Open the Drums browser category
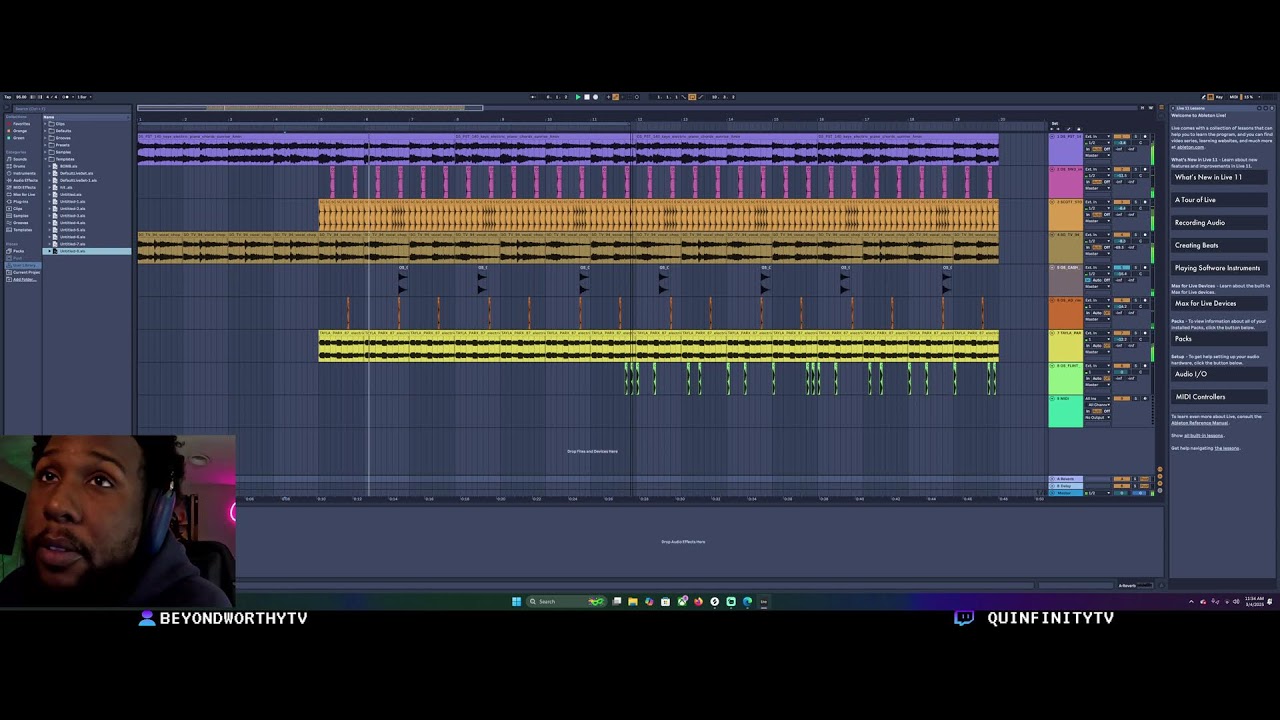This screenshot has width=1280, height=720. (17, 166)
